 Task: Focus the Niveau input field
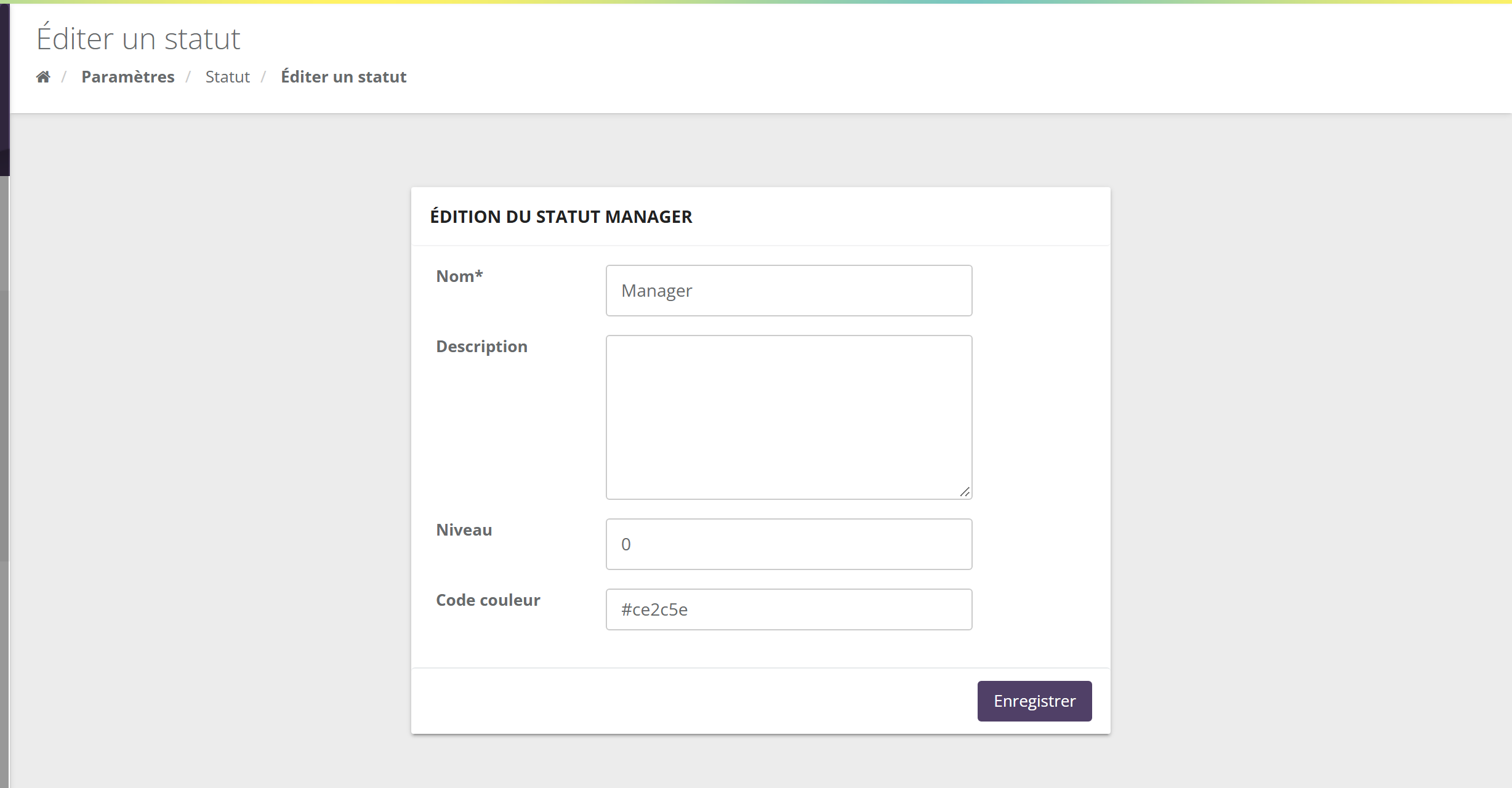click(x=789, y=544)
